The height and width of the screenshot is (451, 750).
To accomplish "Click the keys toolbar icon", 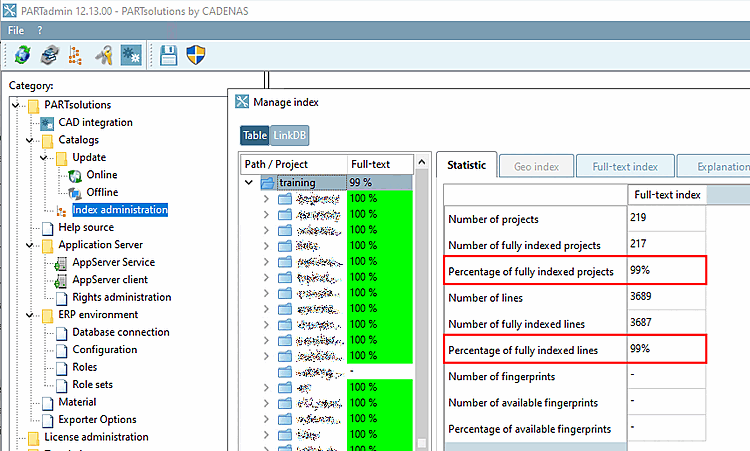I will click(104, 55).
